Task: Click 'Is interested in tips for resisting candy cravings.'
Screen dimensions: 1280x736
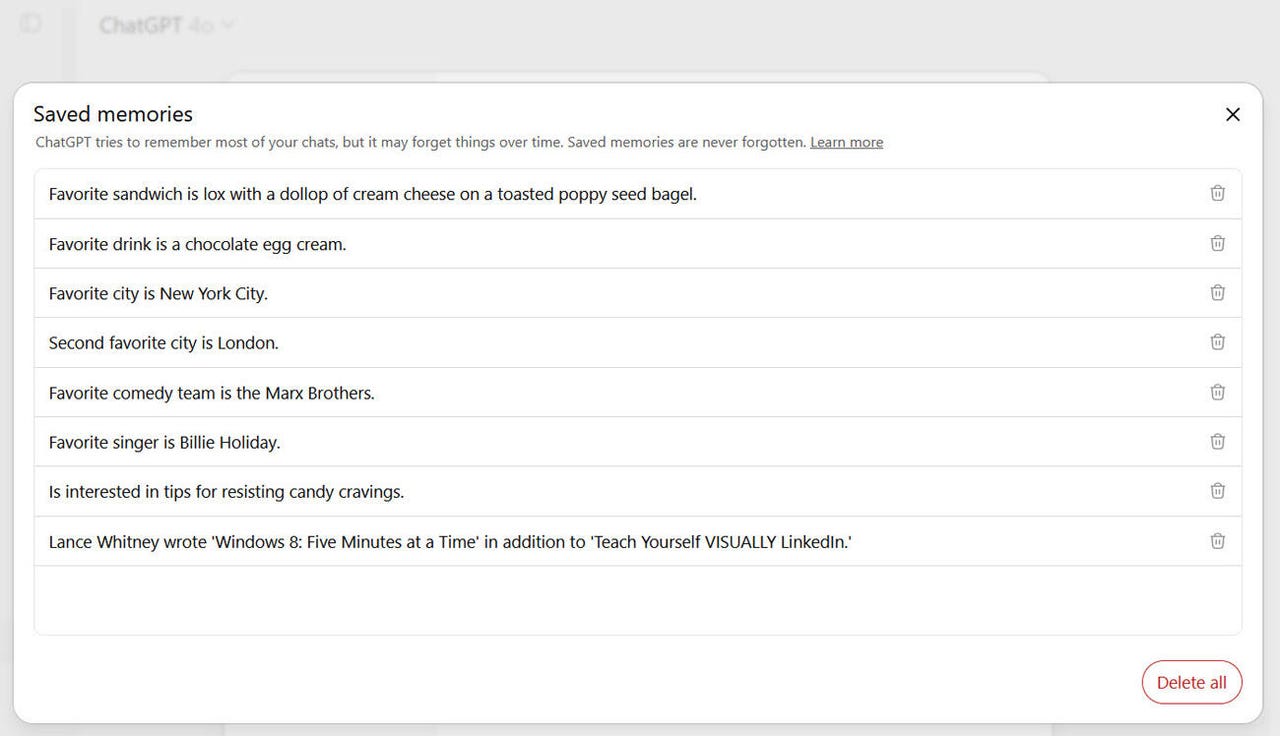Action: tap(226, 492)
